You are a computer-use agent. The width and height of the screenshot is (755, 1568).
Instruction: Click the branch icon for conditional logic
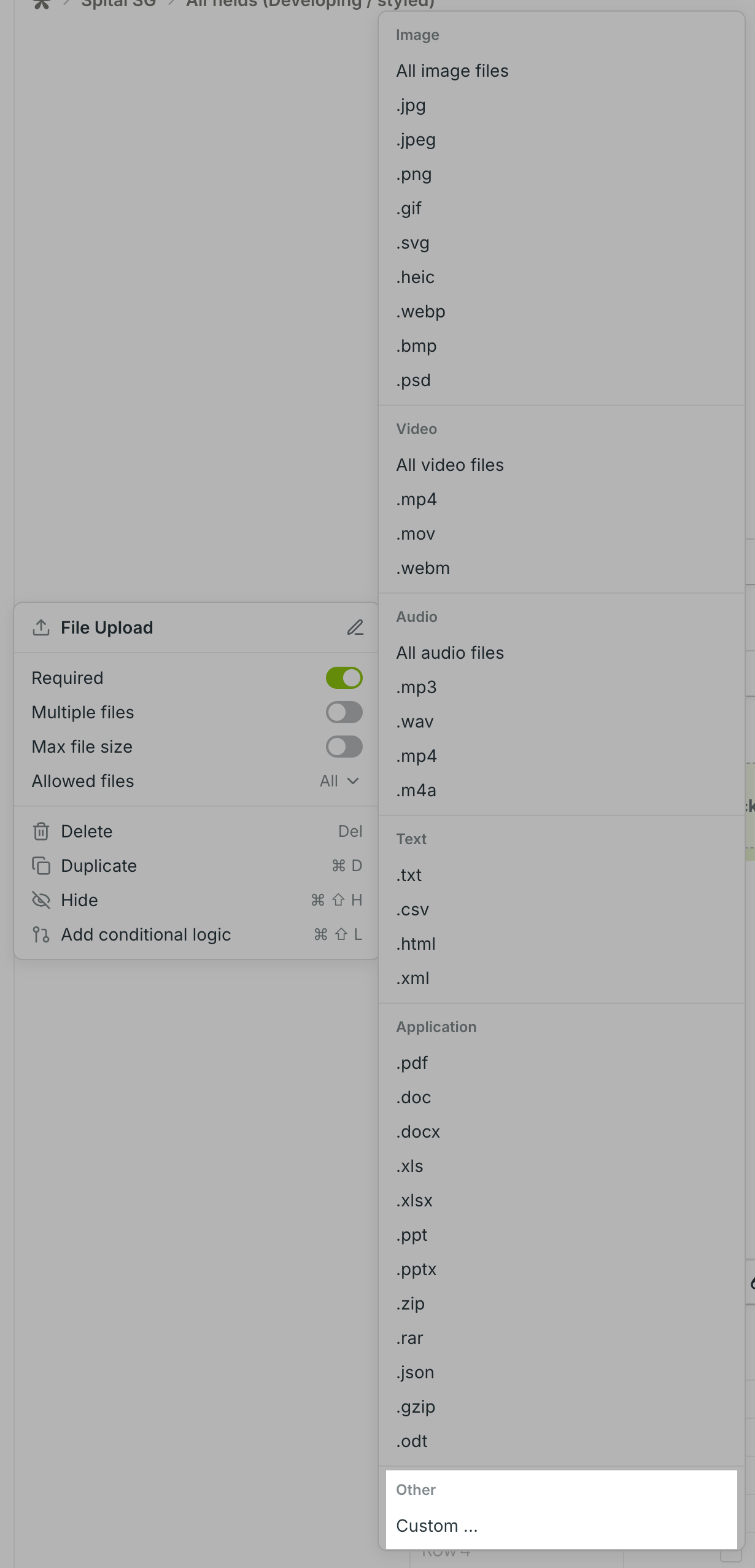(x=41, y=934)
